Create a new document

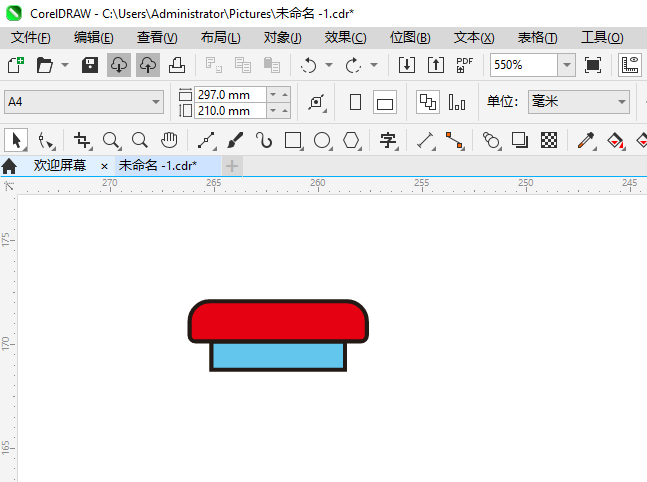[16, 65]
